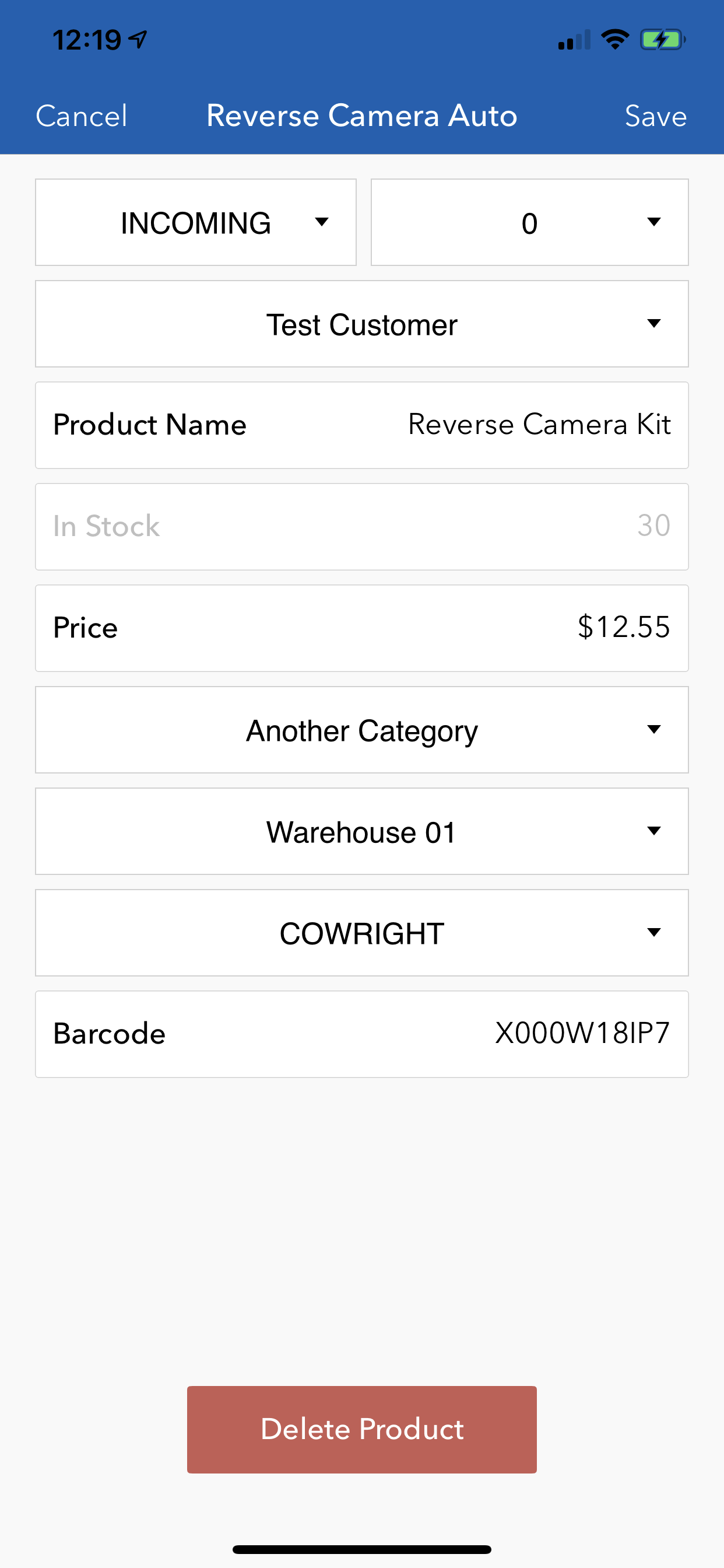Open the Test Customer selector

tap(362, 324)
